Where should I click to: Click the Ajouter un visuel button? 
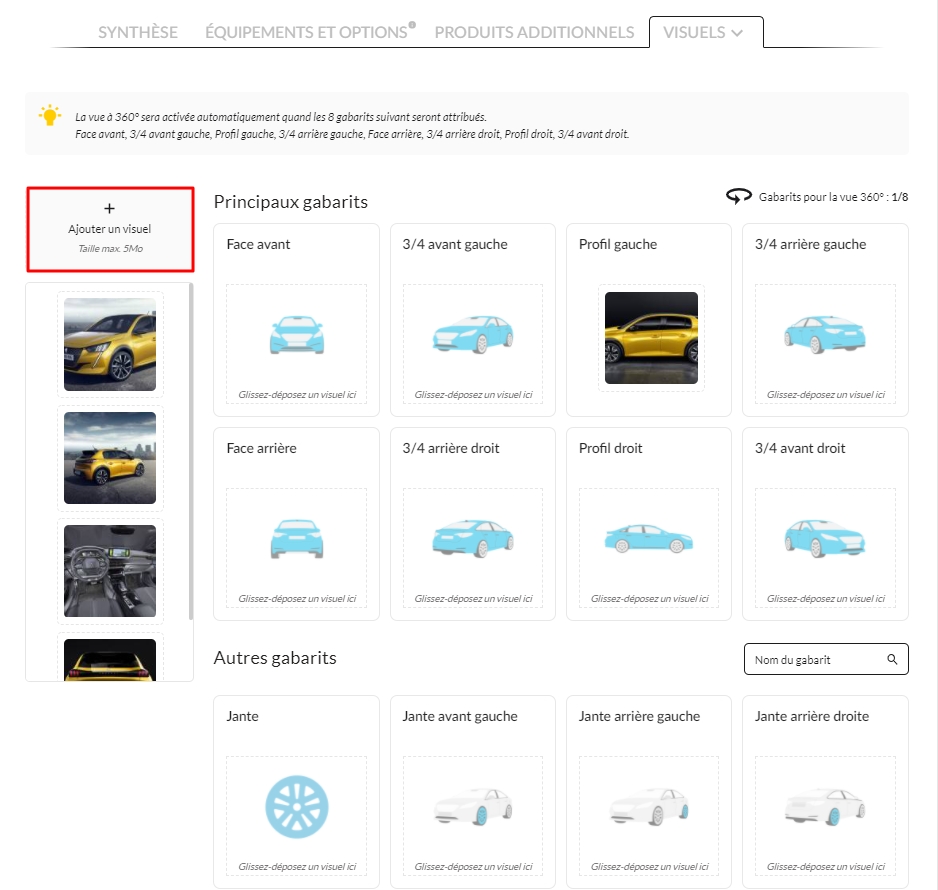(110, 229)
